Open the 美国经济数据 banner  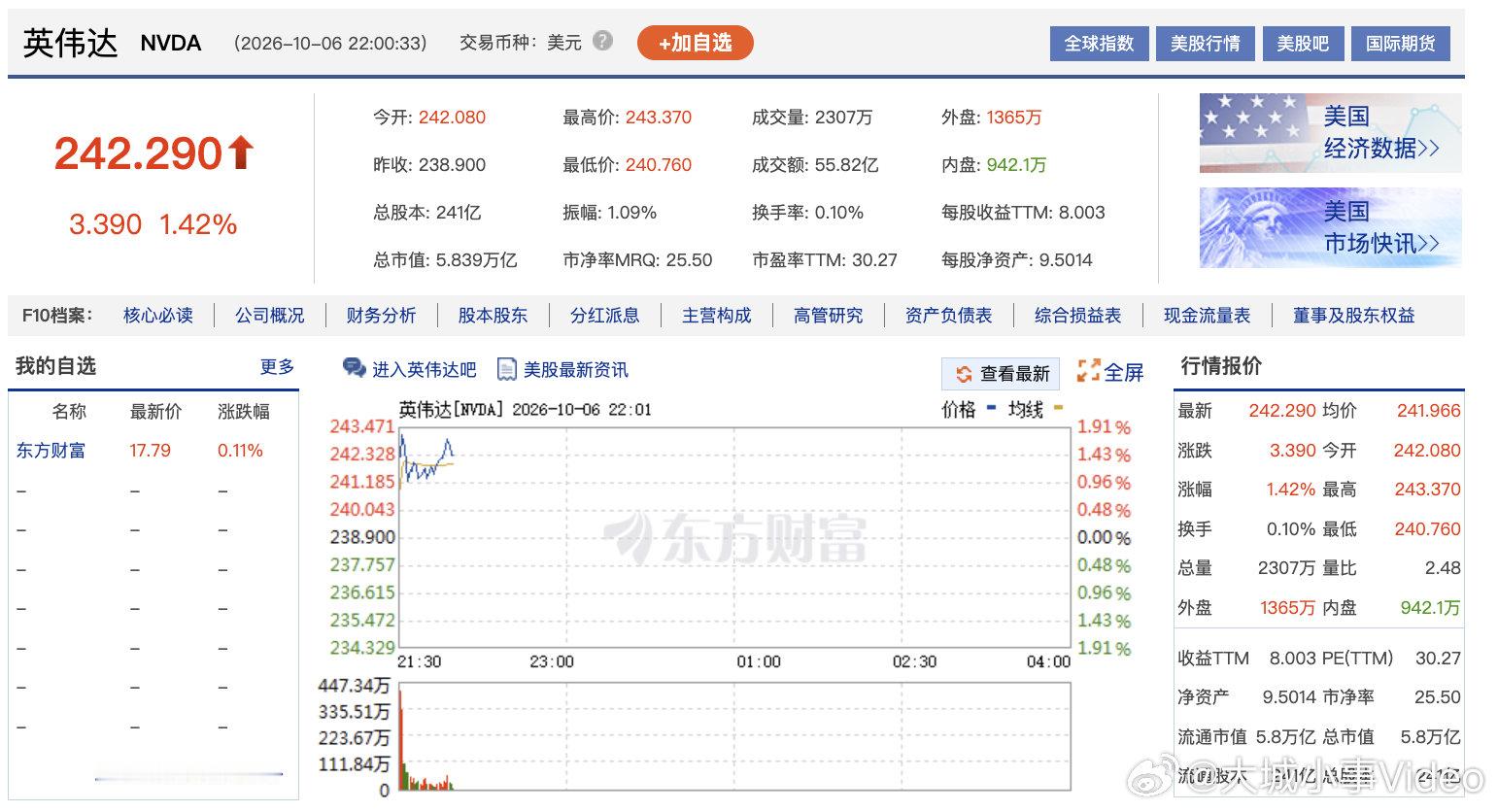(x=1331, y=133)
